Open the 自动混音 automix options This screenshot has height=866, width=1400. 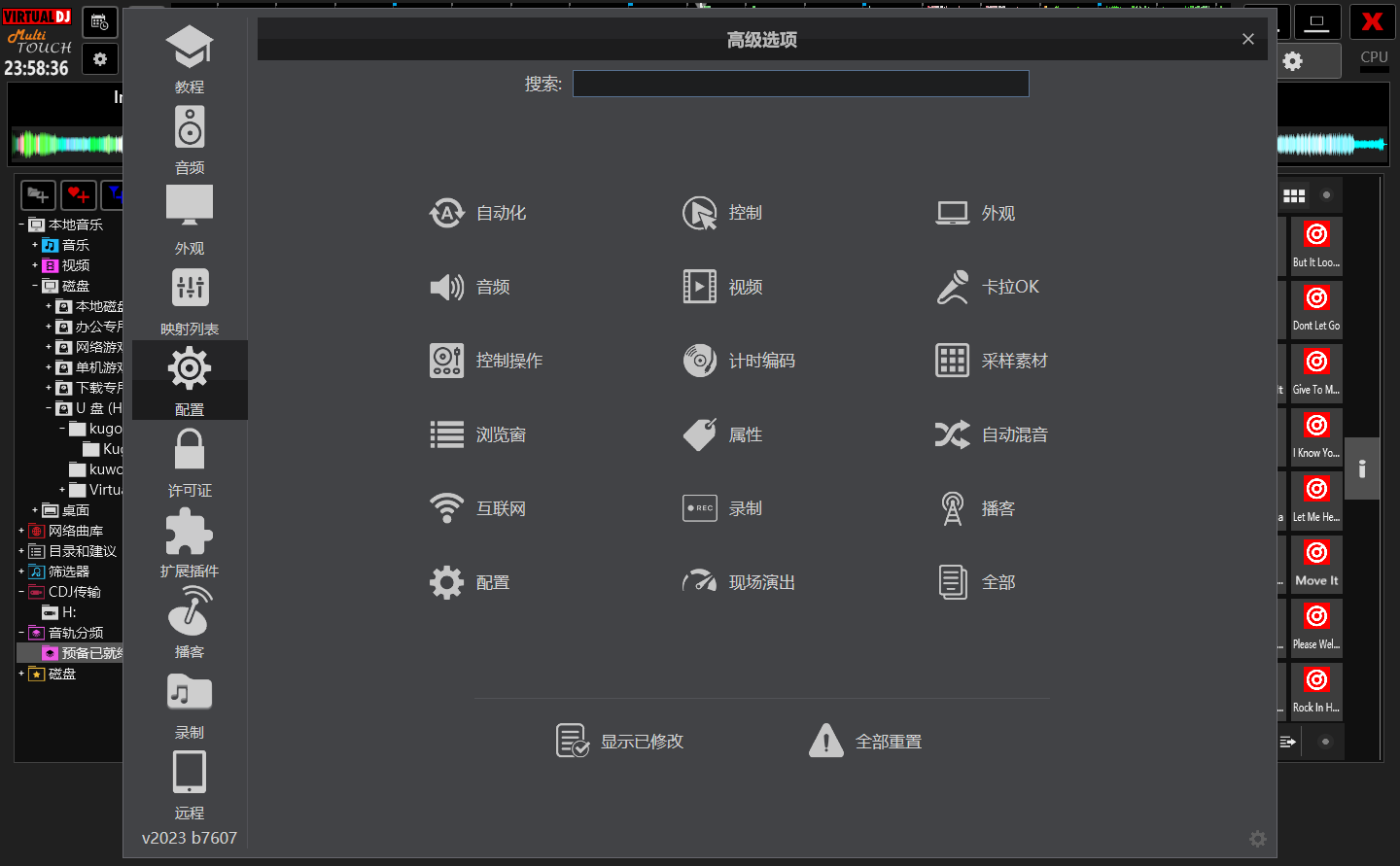992,434
